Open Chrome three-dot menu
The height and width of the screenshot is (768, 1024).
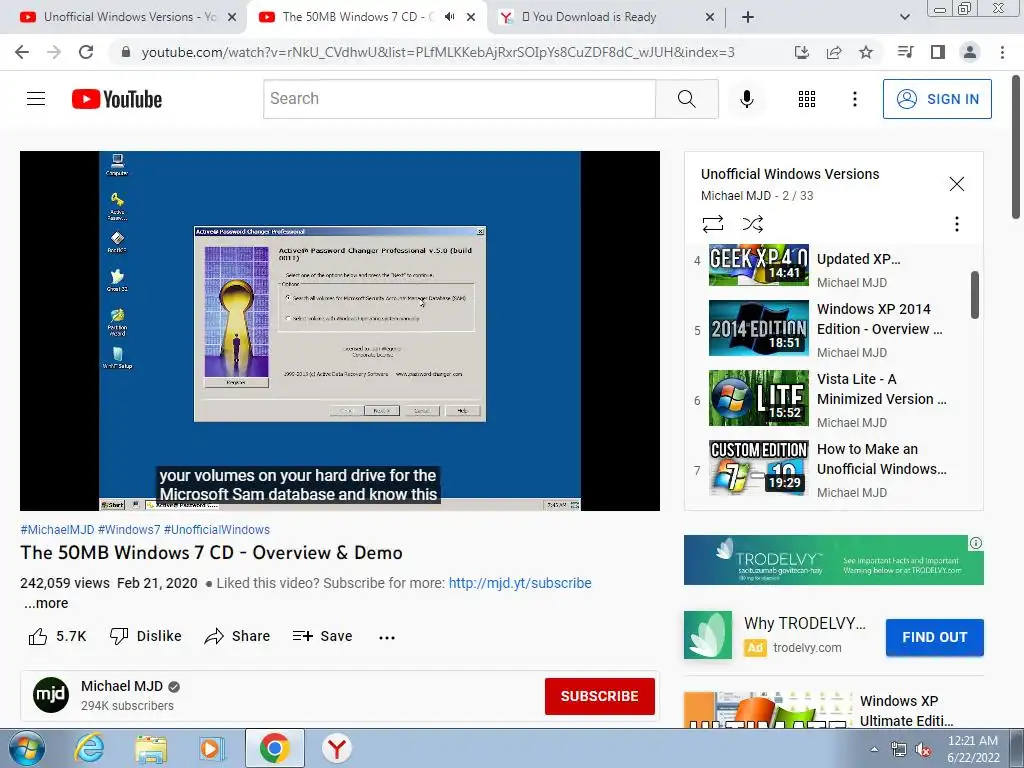(x=1002, y=52)
